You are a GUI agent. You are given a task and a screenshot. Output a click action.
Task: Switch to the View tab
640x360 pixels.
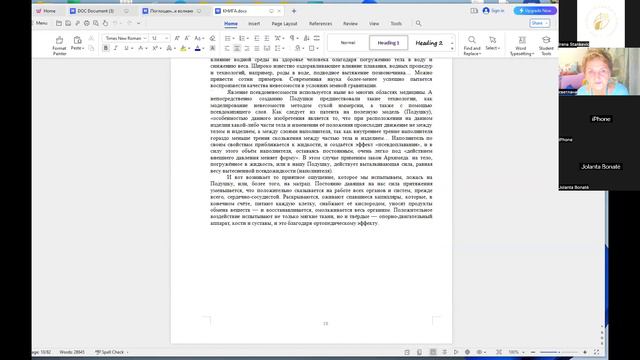(x=374, y=24)
